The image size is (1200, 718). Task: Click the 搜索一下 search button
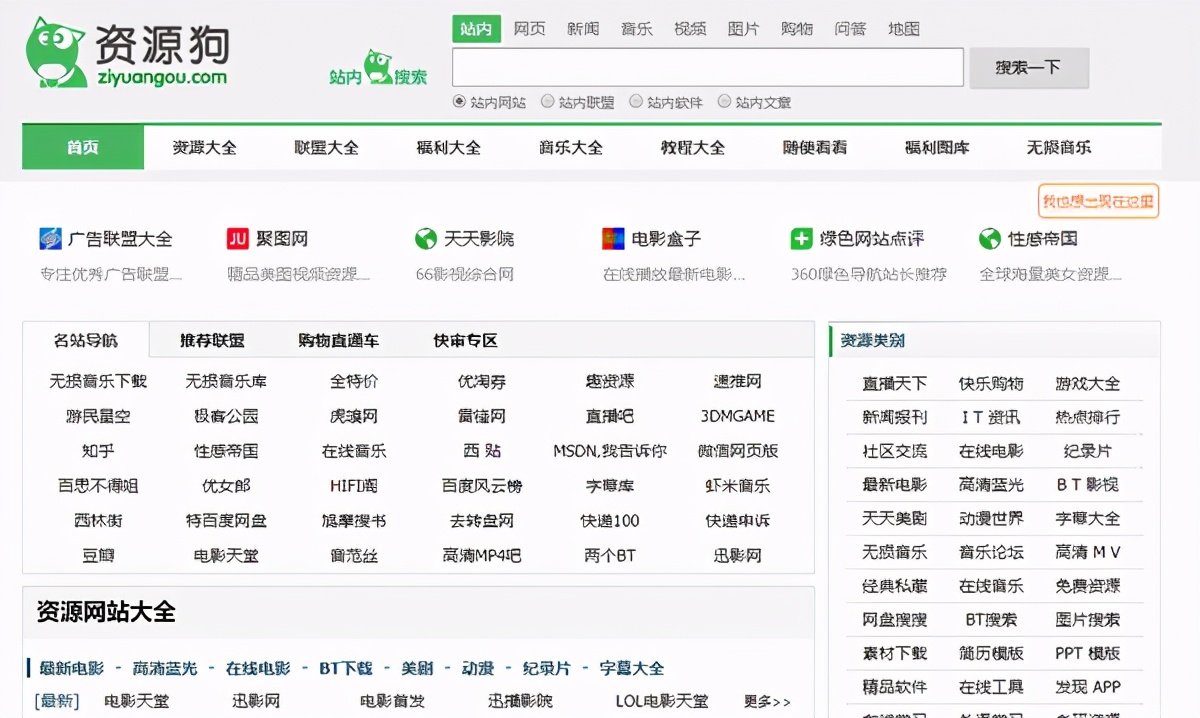[x=1029, y=67]
